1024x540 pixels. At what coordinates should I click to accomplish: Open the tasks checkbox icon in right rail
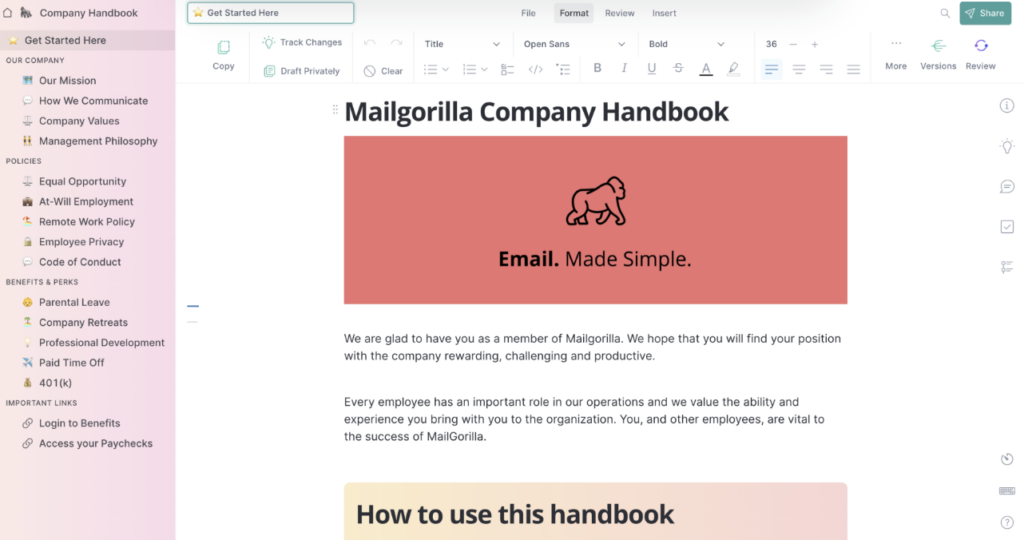tap(1007, 227)
